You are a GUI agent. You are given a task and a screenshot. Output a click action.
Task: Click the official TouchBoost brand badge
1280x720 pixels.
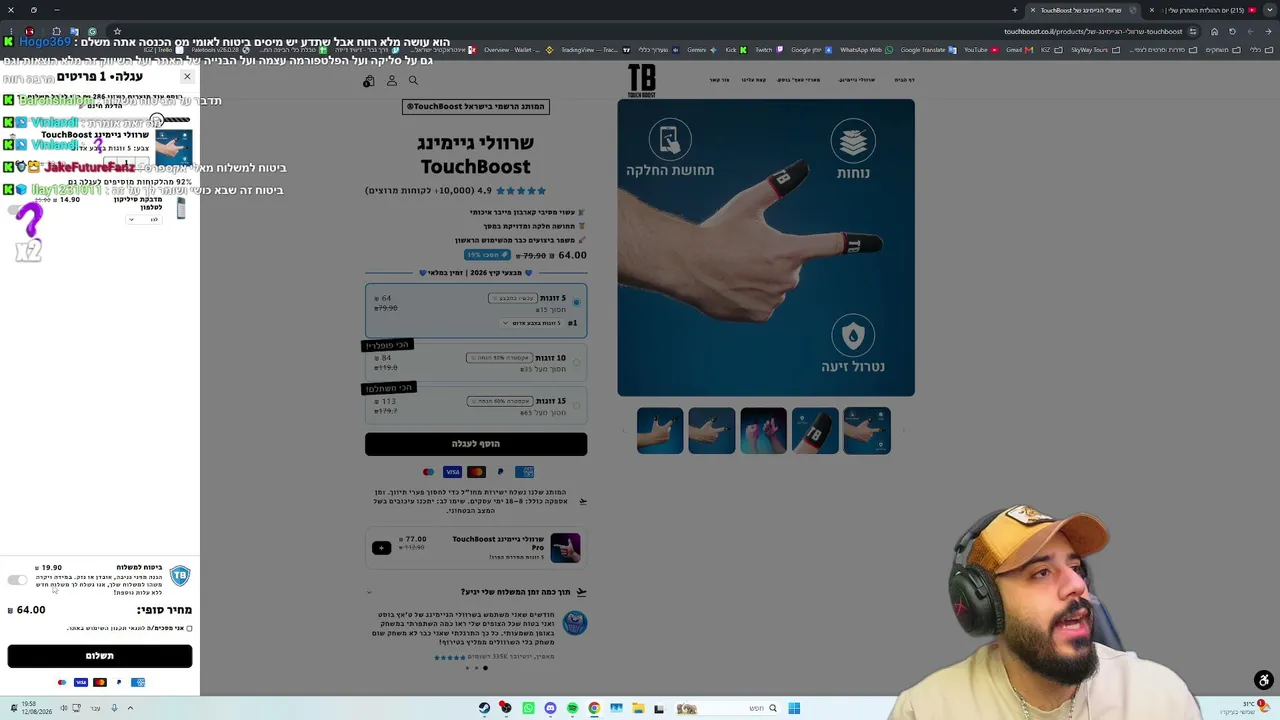coord(476,106)
